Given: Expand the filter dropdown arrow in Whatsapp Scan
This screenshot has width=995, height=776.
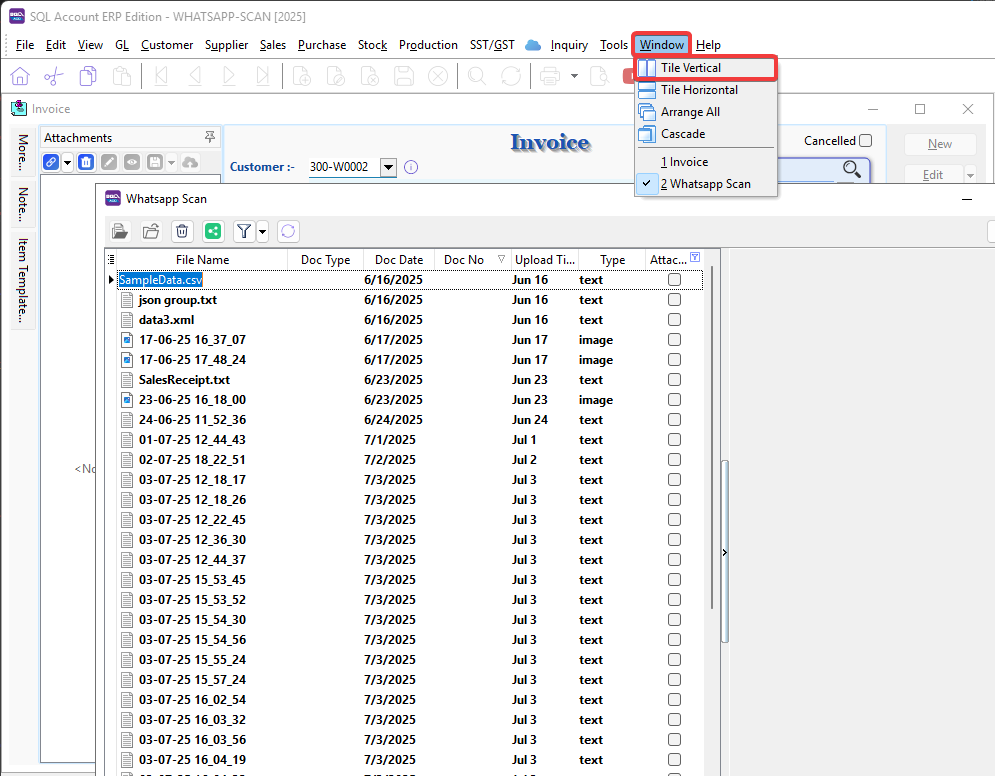Looking at the screenshot, I should pyautogui.click(x=262, y=231).
